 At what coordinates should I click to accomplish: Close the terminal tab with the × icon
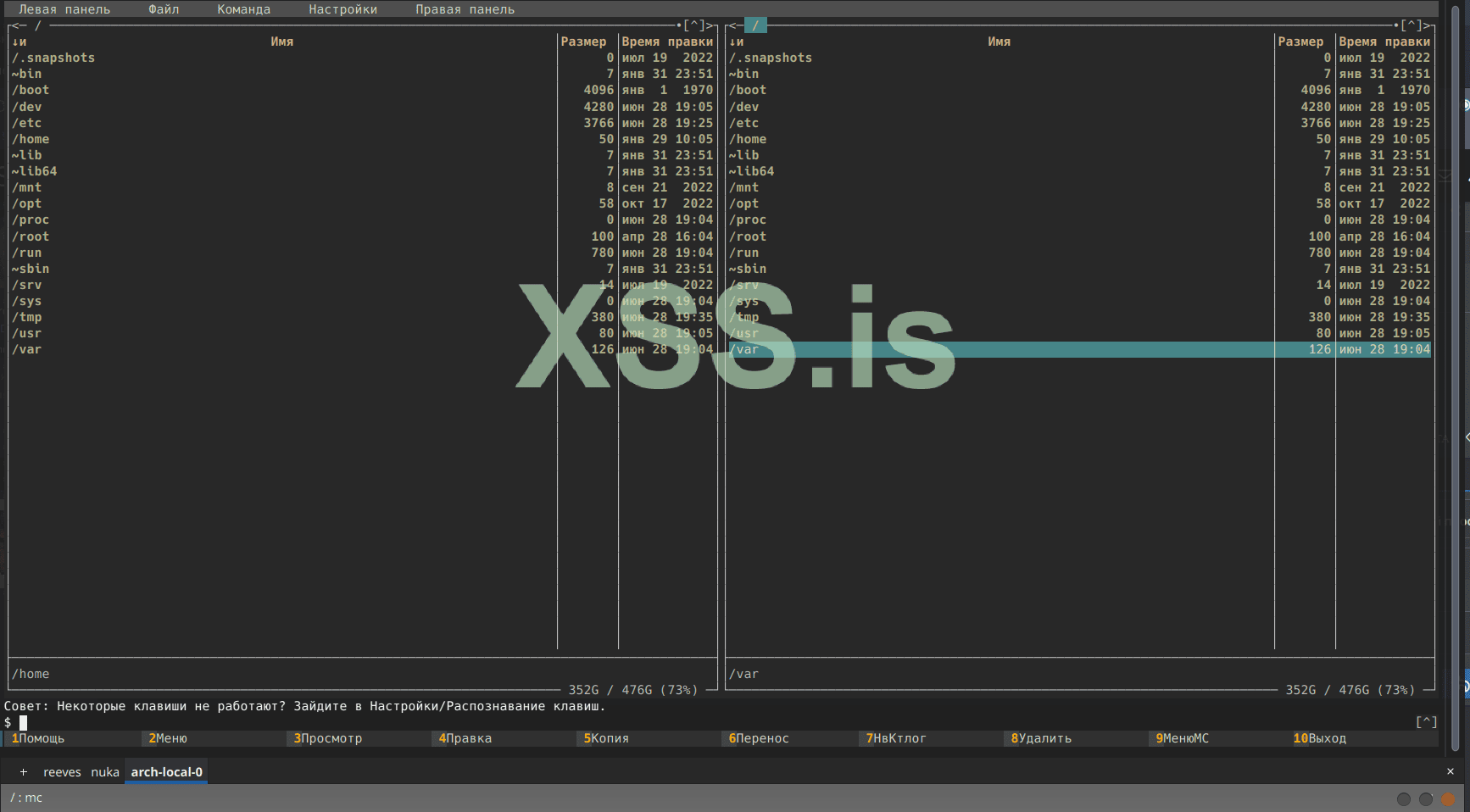[x=1450, y=771]
